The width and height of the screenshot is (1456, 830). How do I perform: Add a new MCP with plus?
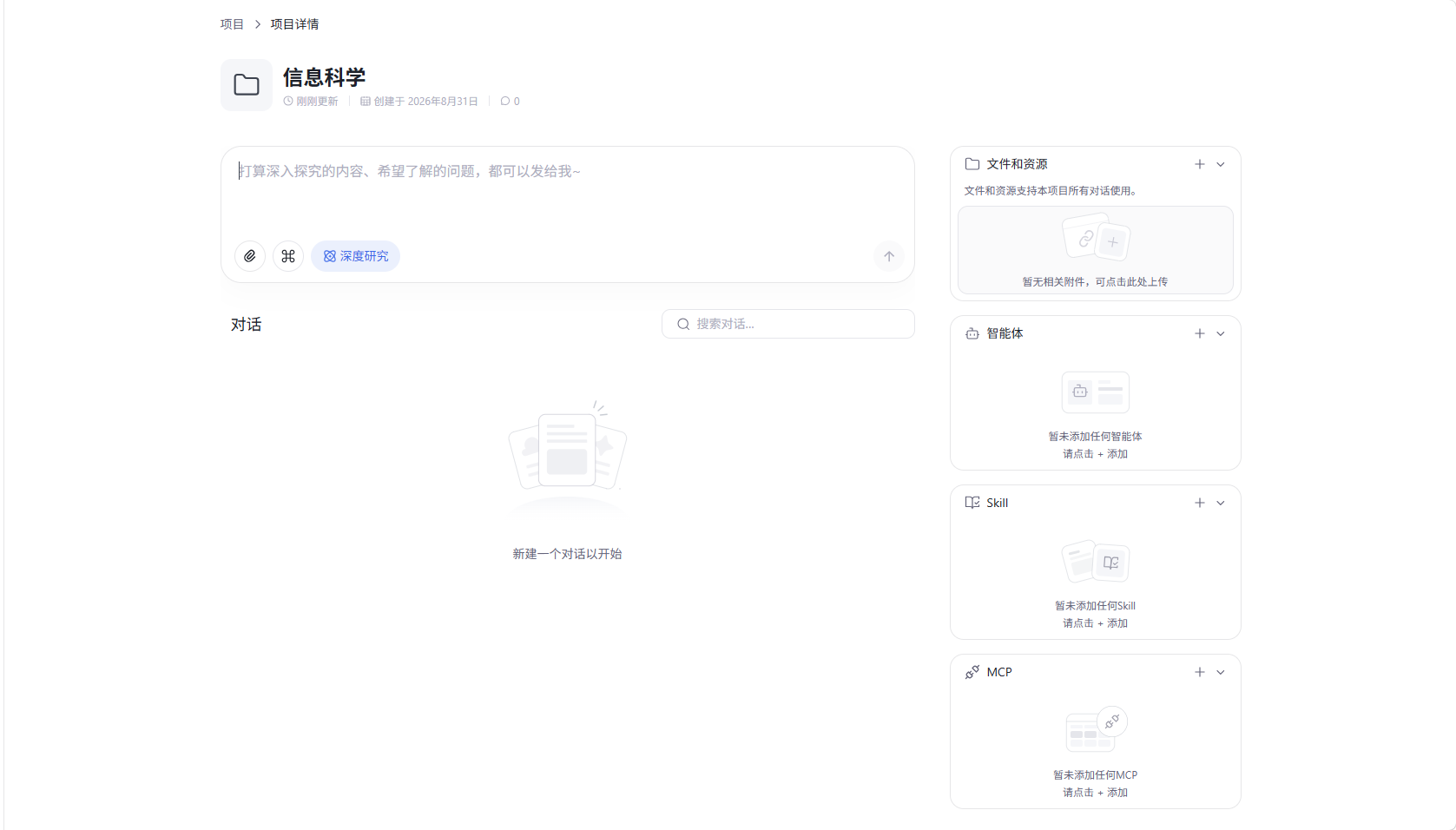coord(1200,672)
